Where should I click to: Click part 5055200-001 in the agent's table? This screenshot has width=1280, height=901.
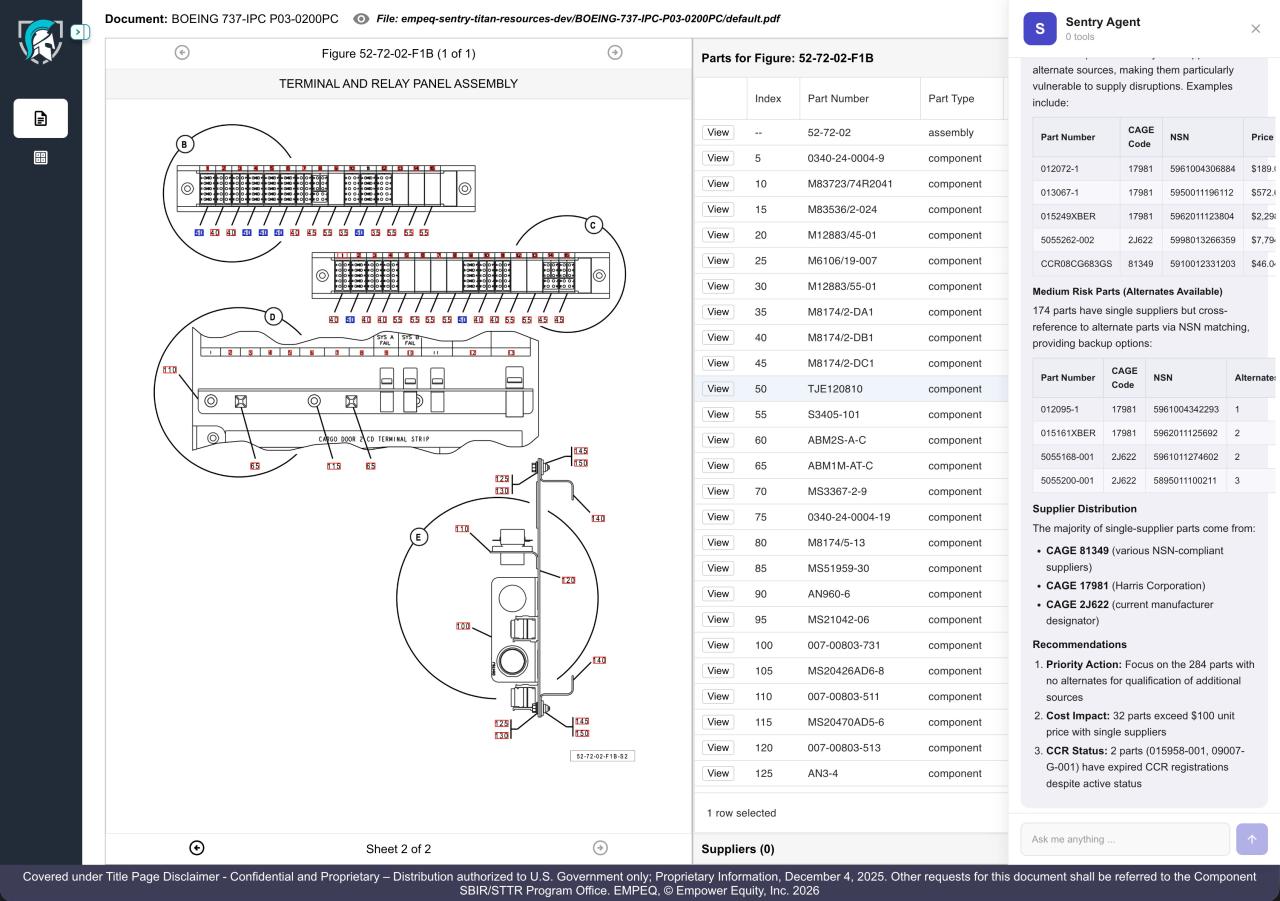pos(1068,481)
